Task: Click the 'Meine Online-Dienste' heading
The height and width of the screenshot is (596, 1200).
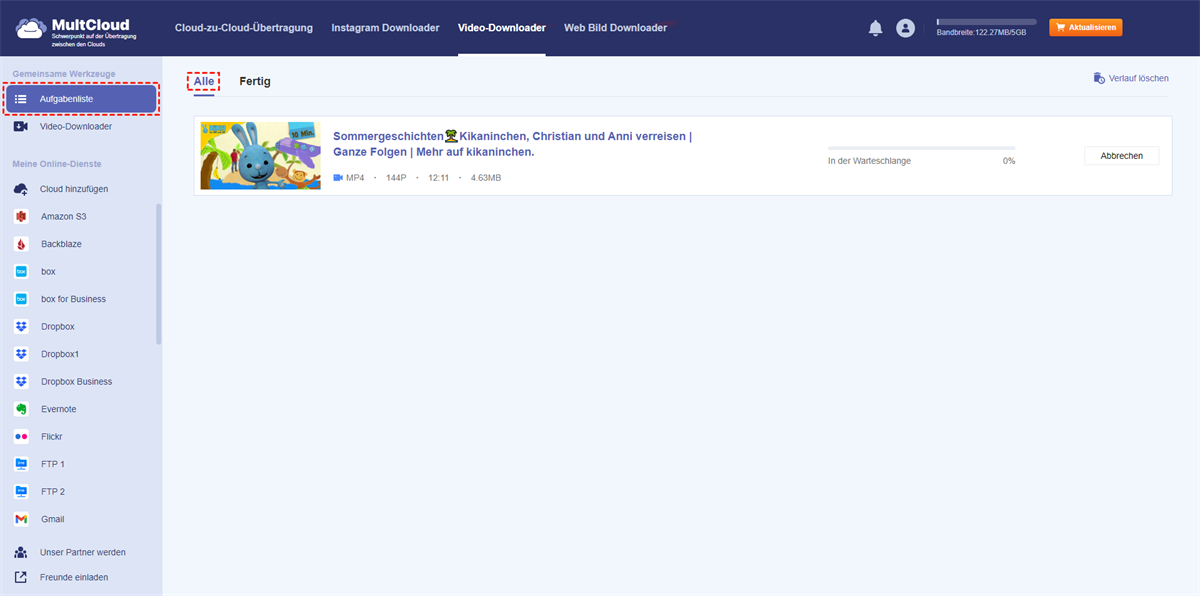Action: 57,163
